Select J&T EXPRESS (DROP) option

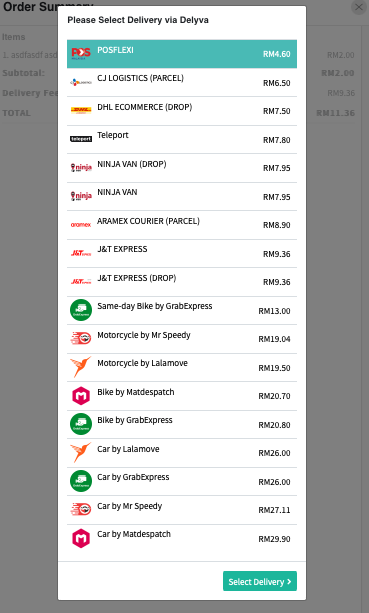click(x=182, y=282)
